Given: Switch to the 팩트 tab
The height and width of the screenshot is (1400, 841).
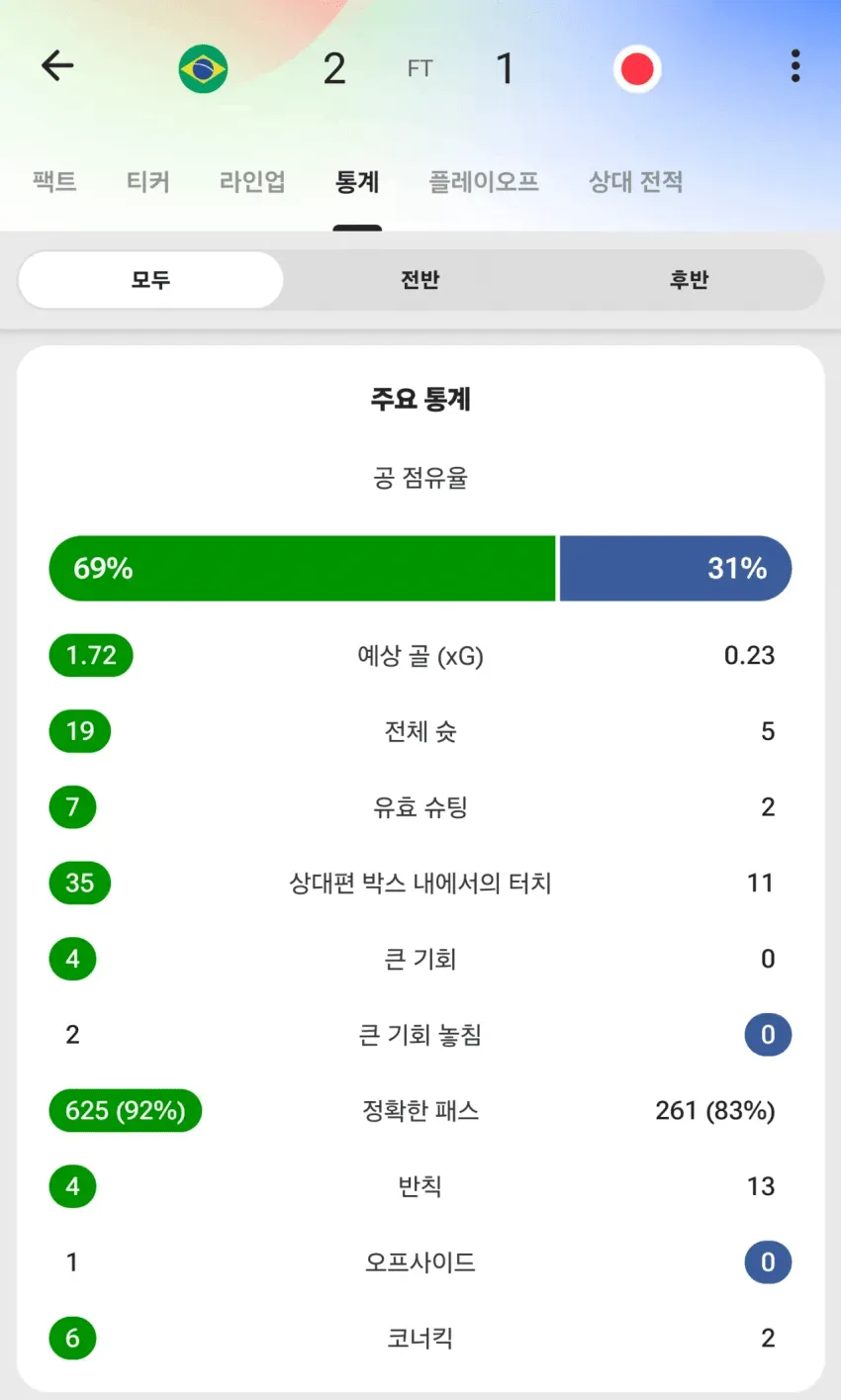Looking at the screenshot, I should coord(54,181).
